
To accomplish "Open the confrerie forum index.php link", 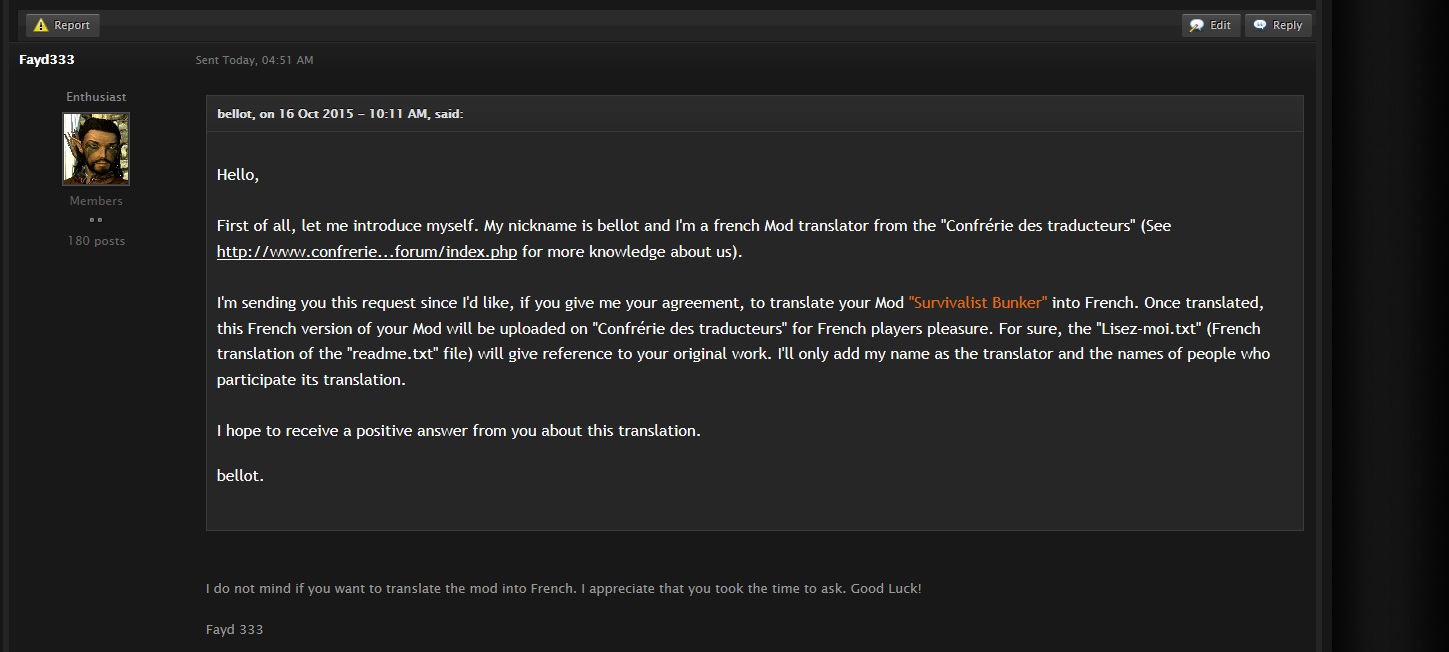I will point(367,252).
